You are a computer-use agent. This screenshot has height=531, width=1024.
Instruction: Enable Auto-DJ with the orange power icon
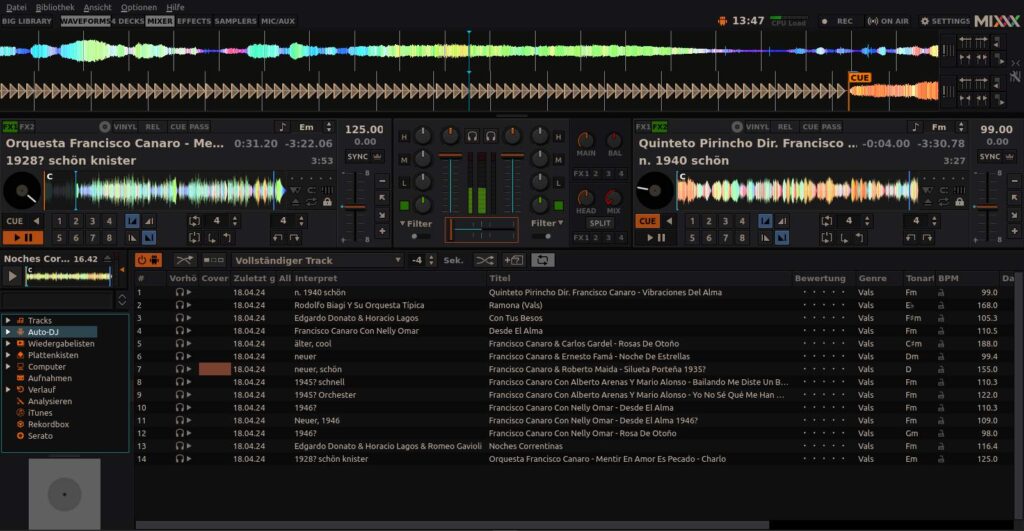pos(148,260)
